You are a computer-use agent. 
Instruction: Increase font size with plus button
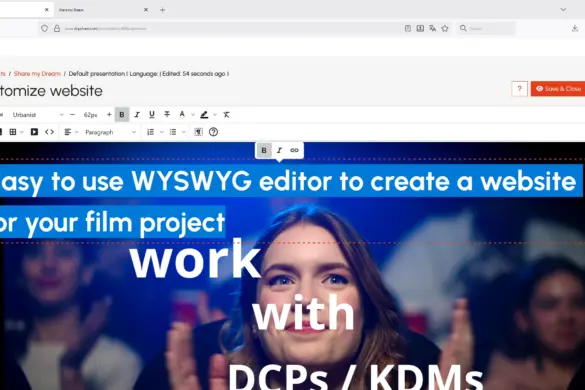(109, 115)
